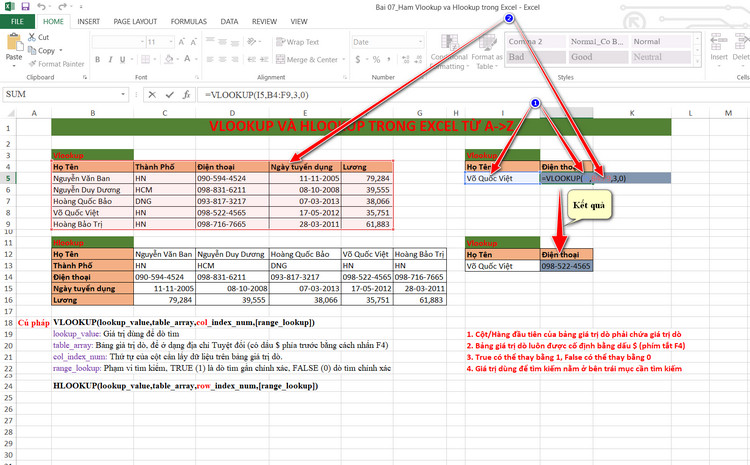Cut the selection with the scissors icon

pos(32,37)
